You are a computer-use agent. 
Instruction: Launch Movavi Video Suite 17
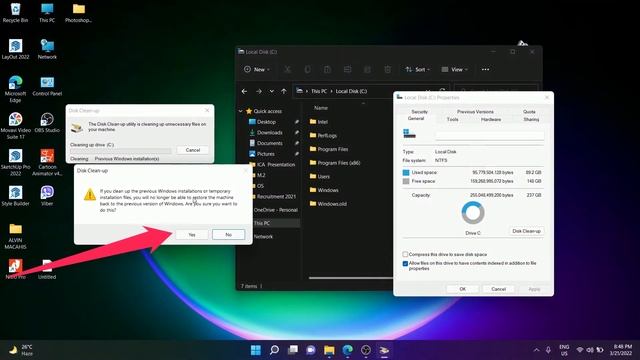click(x=15, y=125)
